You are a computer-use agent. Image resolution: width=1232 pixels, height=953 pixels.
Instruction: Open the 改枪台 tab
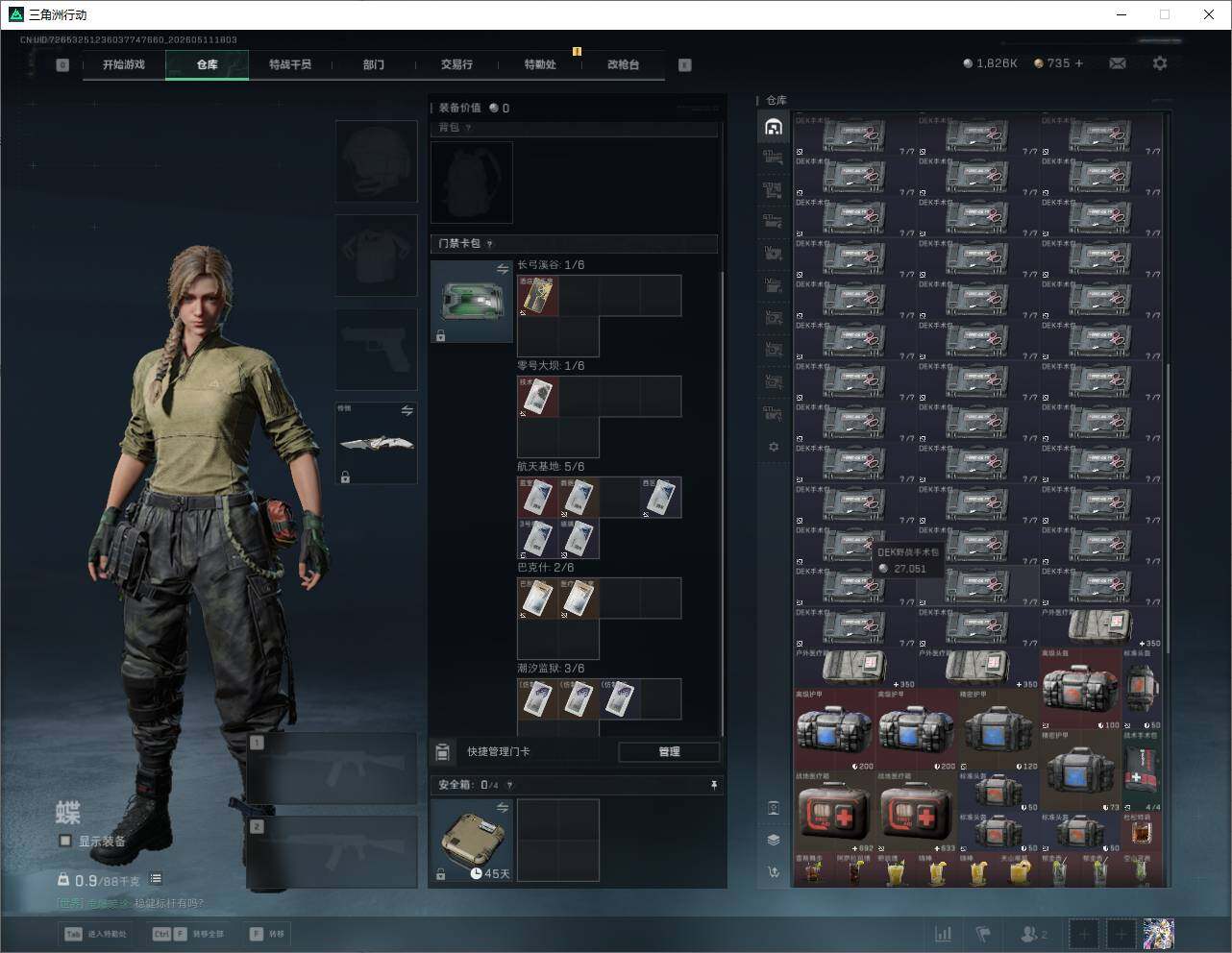coord(623,64)
